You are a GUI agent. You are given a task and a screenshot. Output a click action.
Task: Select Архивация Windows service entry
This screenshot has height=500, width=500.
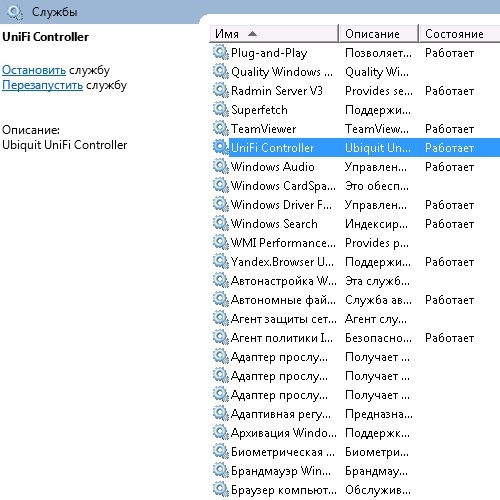(356, 433)
